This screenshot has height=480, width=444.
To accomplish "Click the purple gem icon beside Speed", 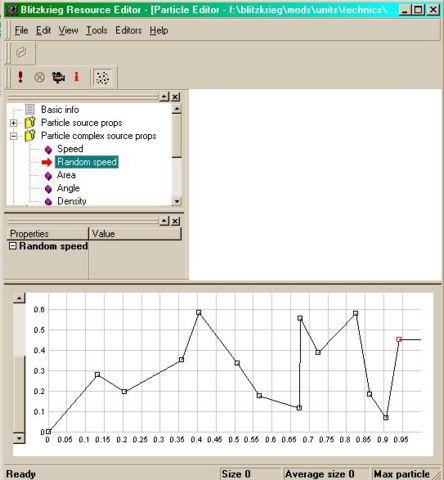I will [x=48, y=150].
